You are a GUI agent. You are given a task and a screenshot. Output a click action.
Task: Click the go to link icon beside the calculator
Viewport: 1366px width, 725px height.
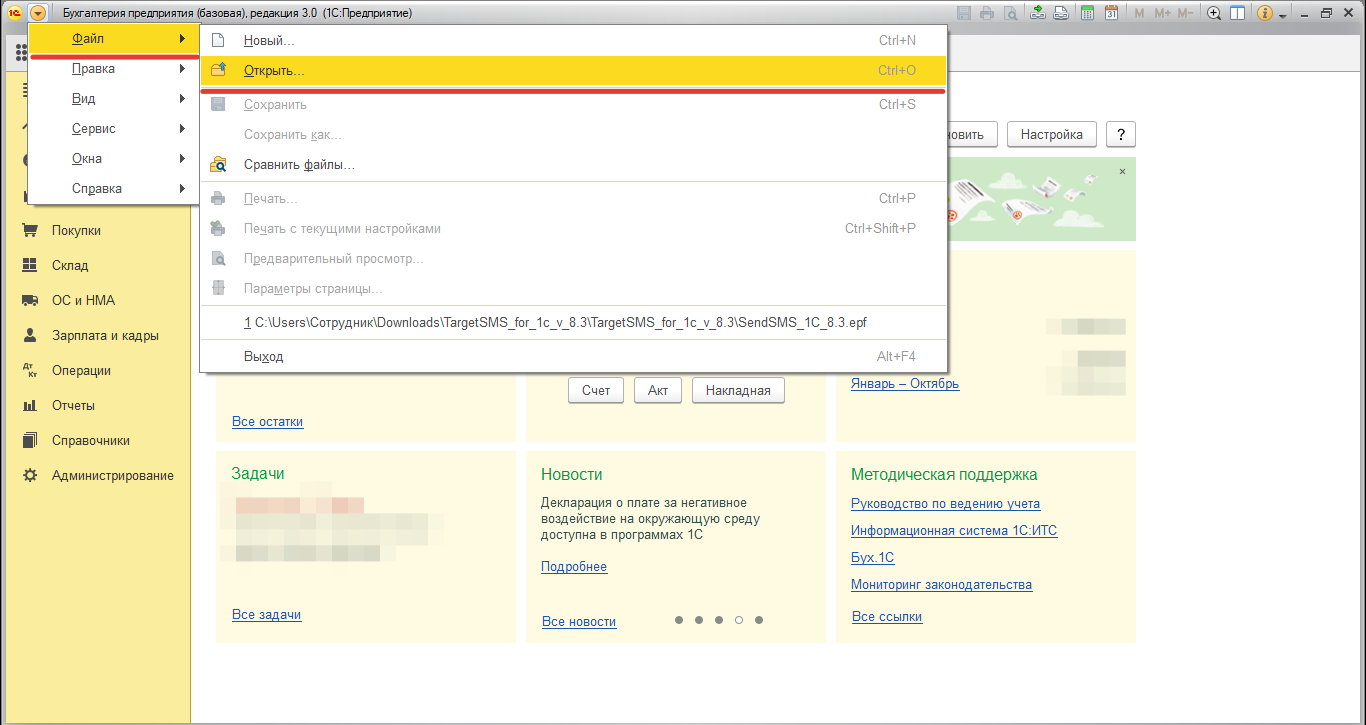[x=1061, y=13]
